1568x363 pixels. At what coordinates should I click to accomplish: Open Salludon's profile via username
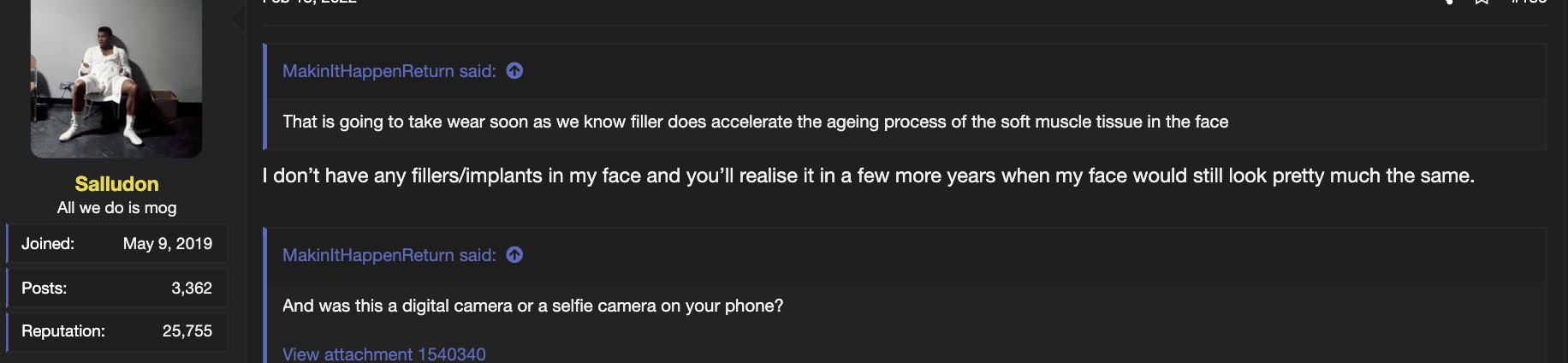coord(116,184)
